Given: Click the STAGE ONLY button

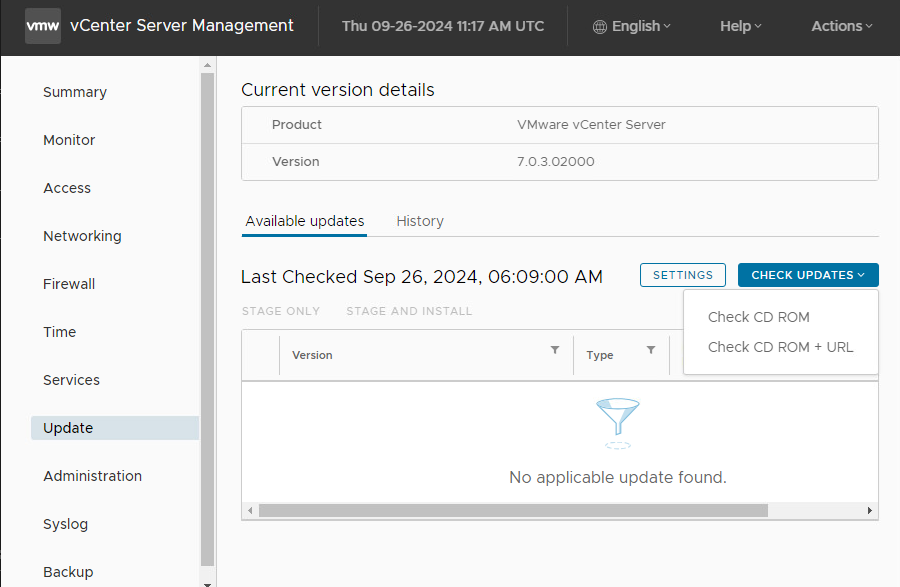Looking at the screenshot, I should coord(281,311).
